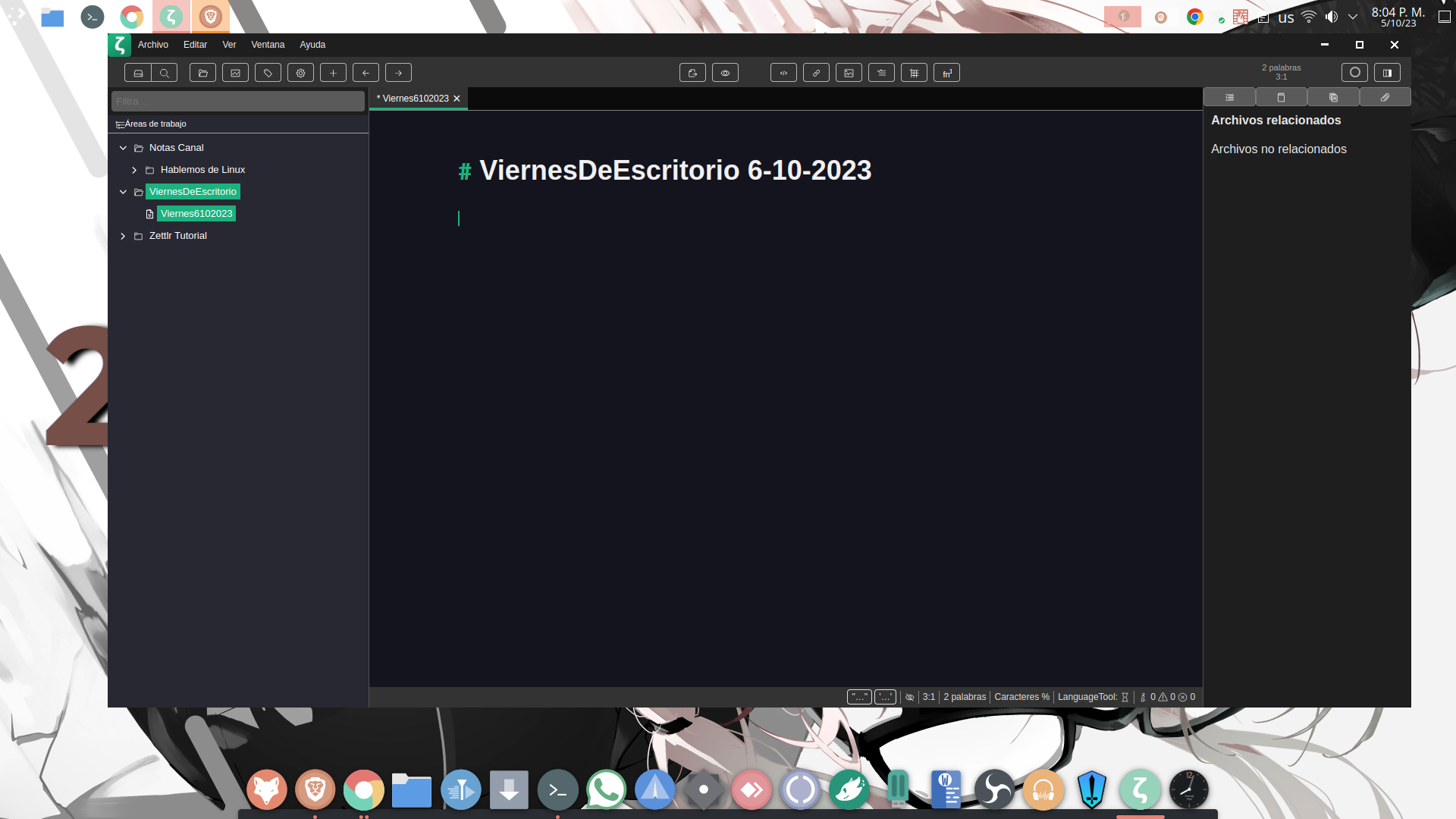Open the table of contents sidebar tab
Screen dimensions: 1456x819
point(1229,97)
